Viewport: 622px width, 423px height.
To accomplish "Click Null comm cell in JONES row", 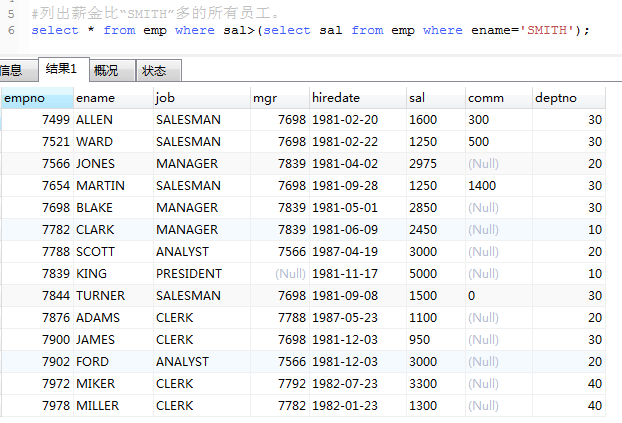I will click(x=499, y=164).
